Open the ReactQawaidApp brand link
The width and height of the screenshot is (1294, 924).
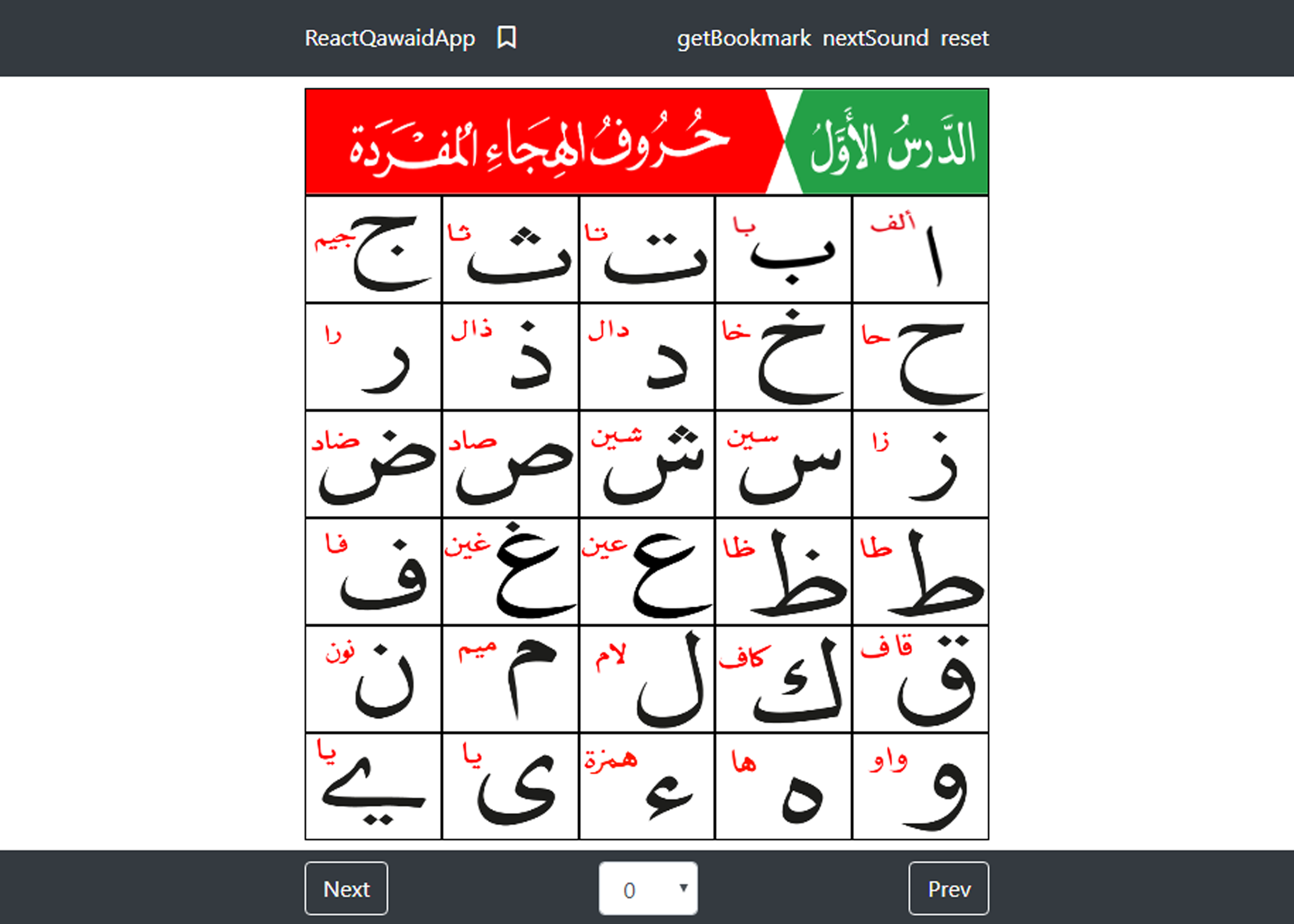[x=389, y=38]
